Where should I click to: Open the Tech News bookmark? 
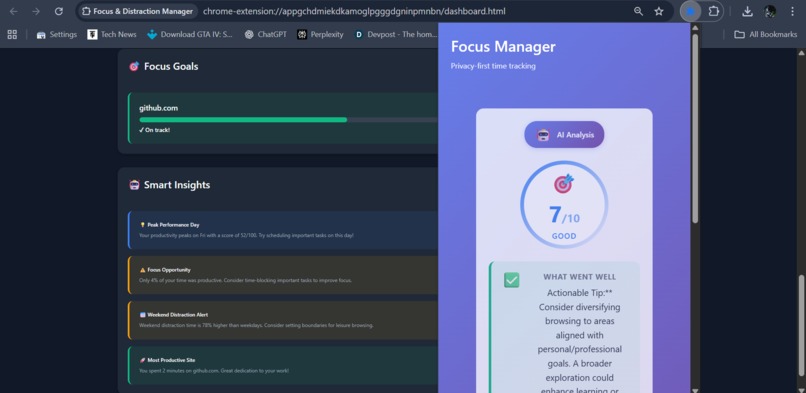(x=112, y=34)
